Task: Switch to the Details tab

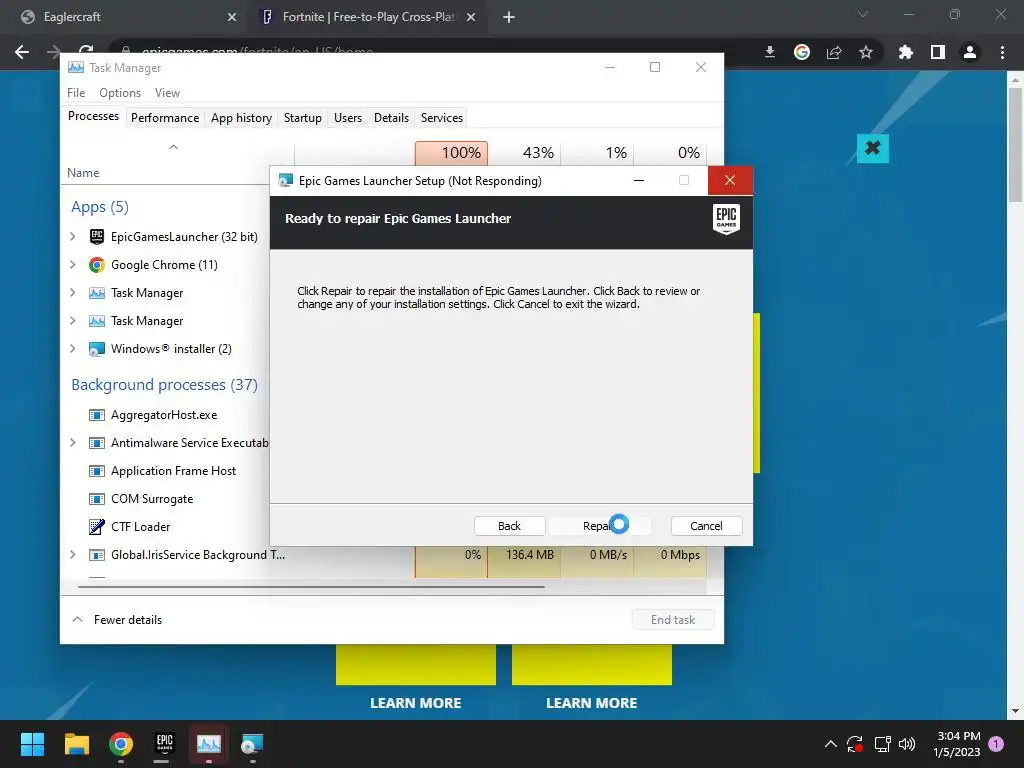Action: (391, 118)
